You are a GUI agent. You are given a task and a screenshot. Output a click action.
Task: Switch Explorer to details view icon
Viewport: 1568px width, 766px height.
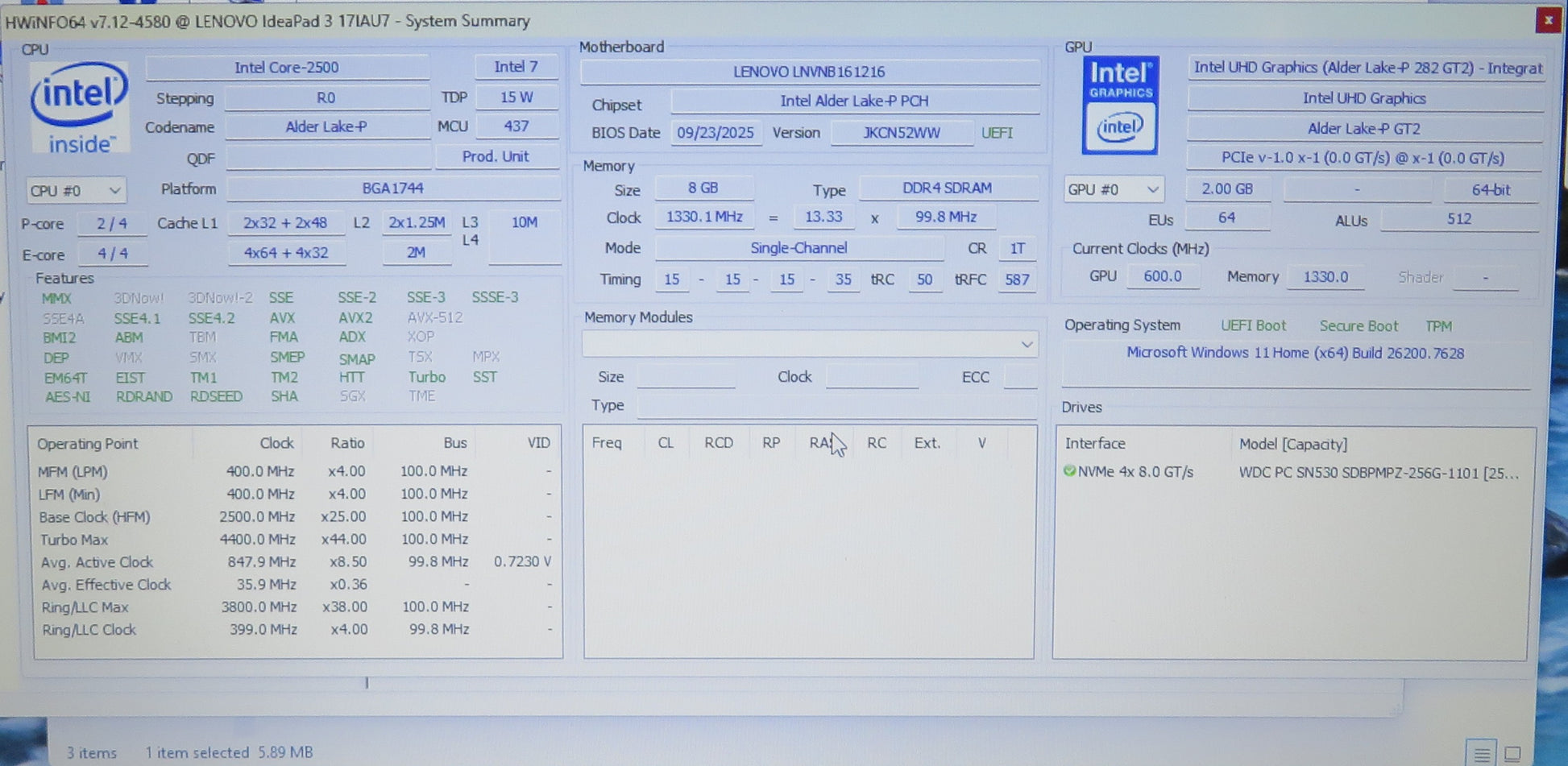pyautogui.click(x=1481, y=754)
